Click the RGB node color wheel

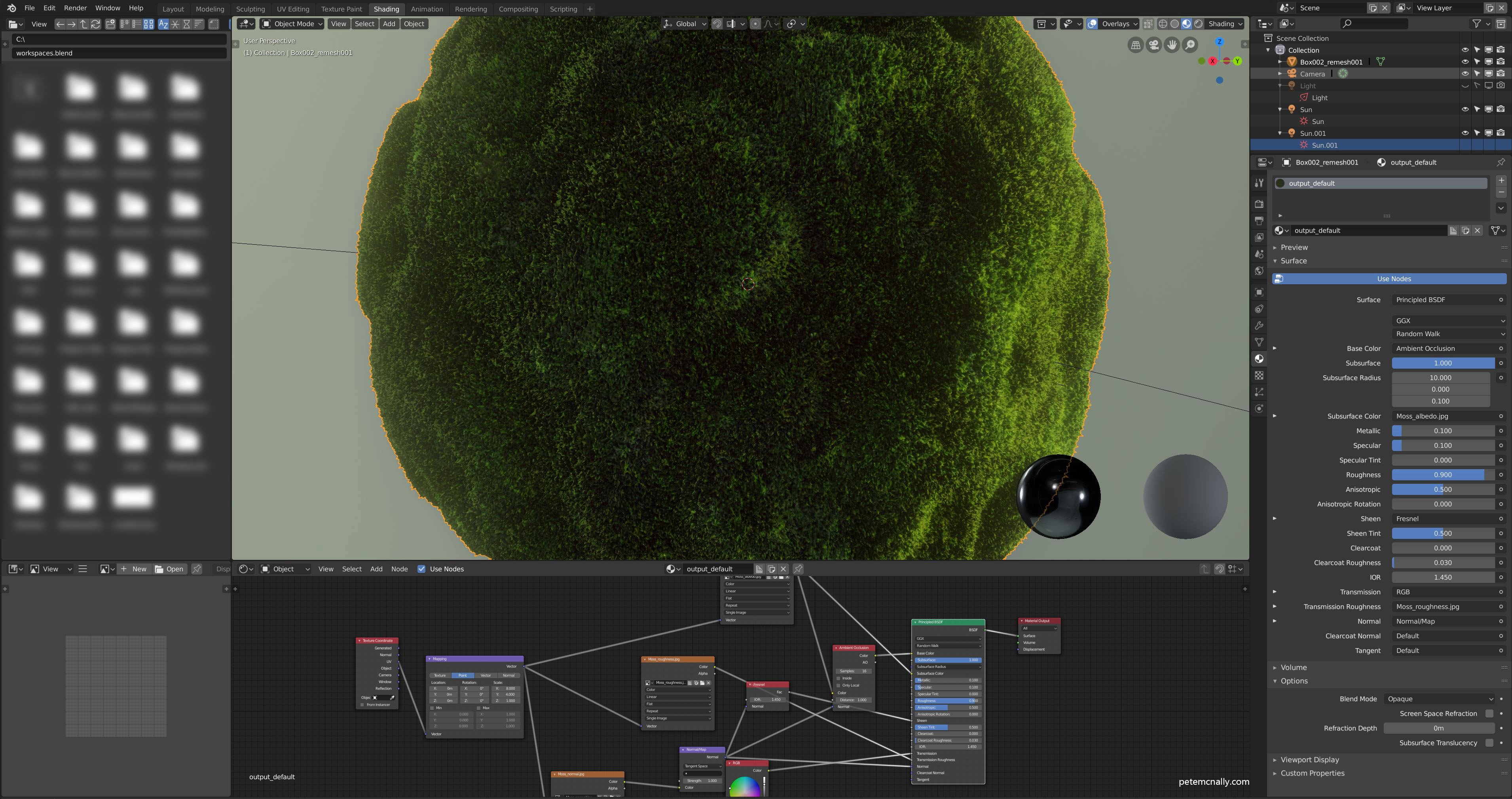click(745, 787)
